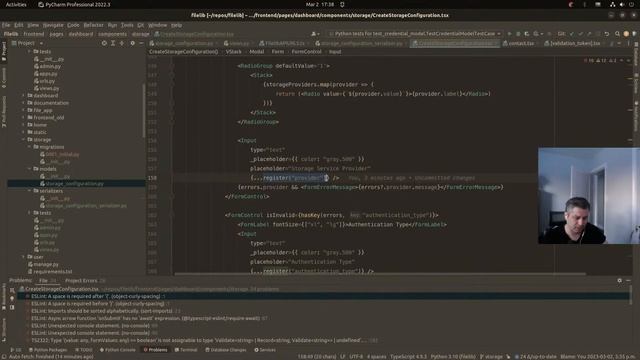
Task: Click the lightbulb quick-fix icon in Problems panel
Action: click(12, 298)
